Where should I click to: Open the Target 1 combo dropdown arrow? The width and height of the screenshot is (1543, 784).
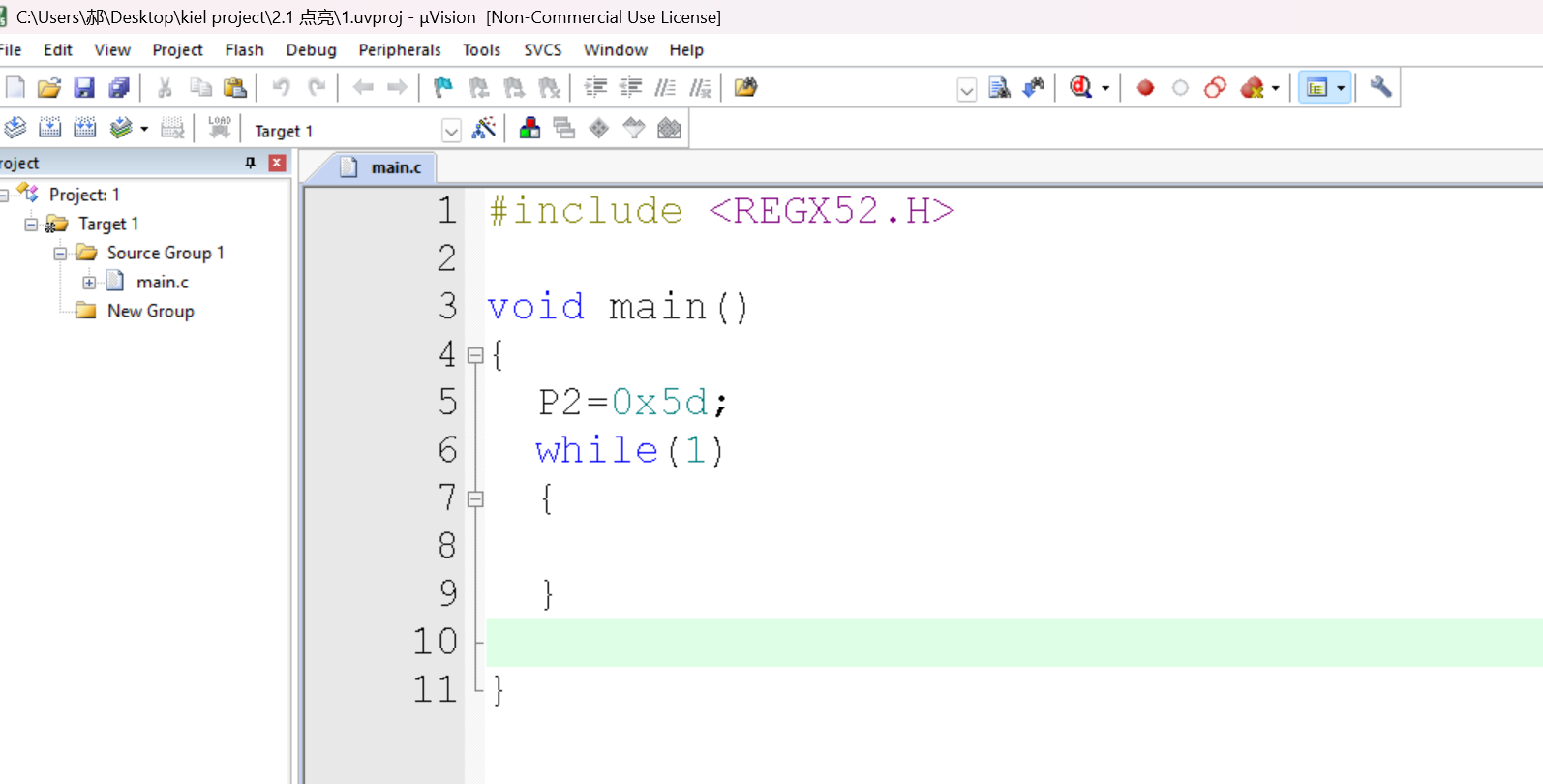[451, 131]
